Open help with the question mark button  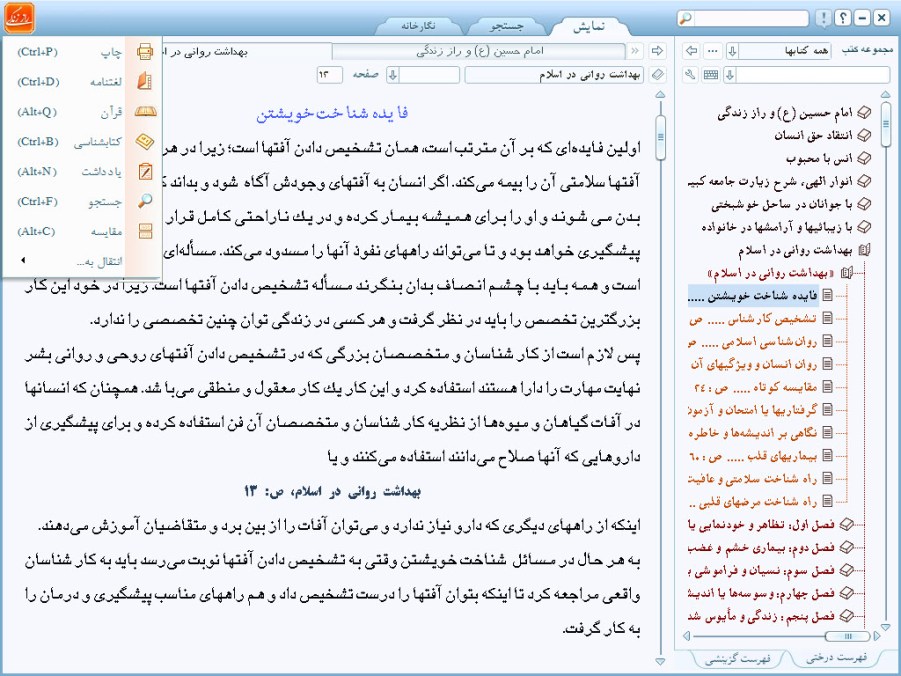[x=842, y=18]
